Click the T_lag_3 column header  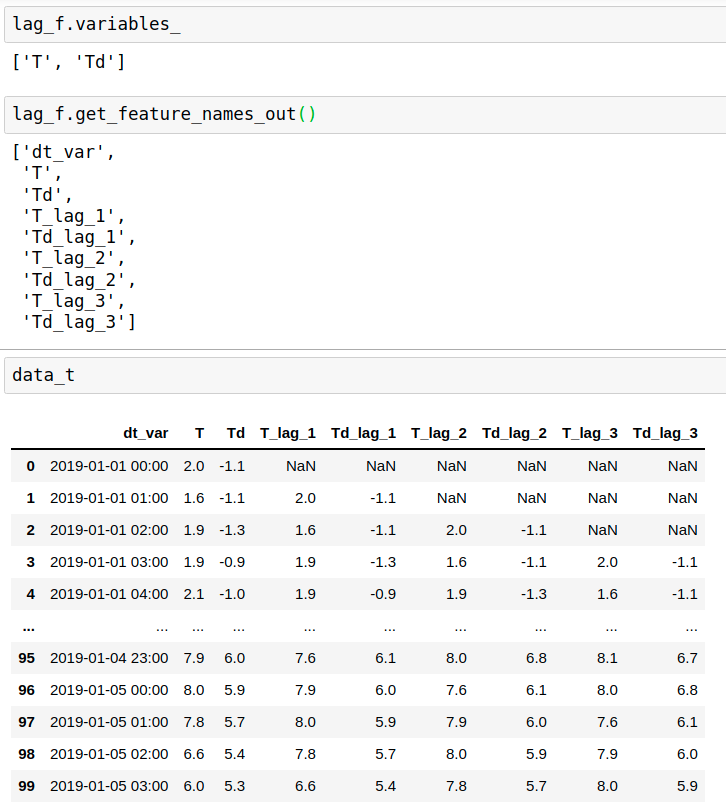[x=589, y=433]
